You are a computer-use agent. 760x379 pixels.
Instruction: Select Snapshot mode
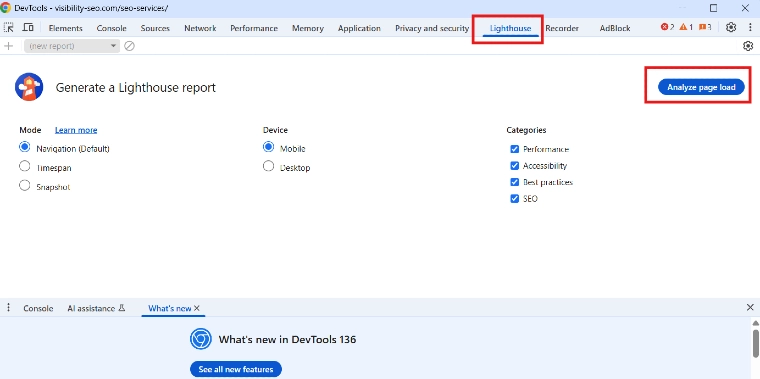(24, 186)
